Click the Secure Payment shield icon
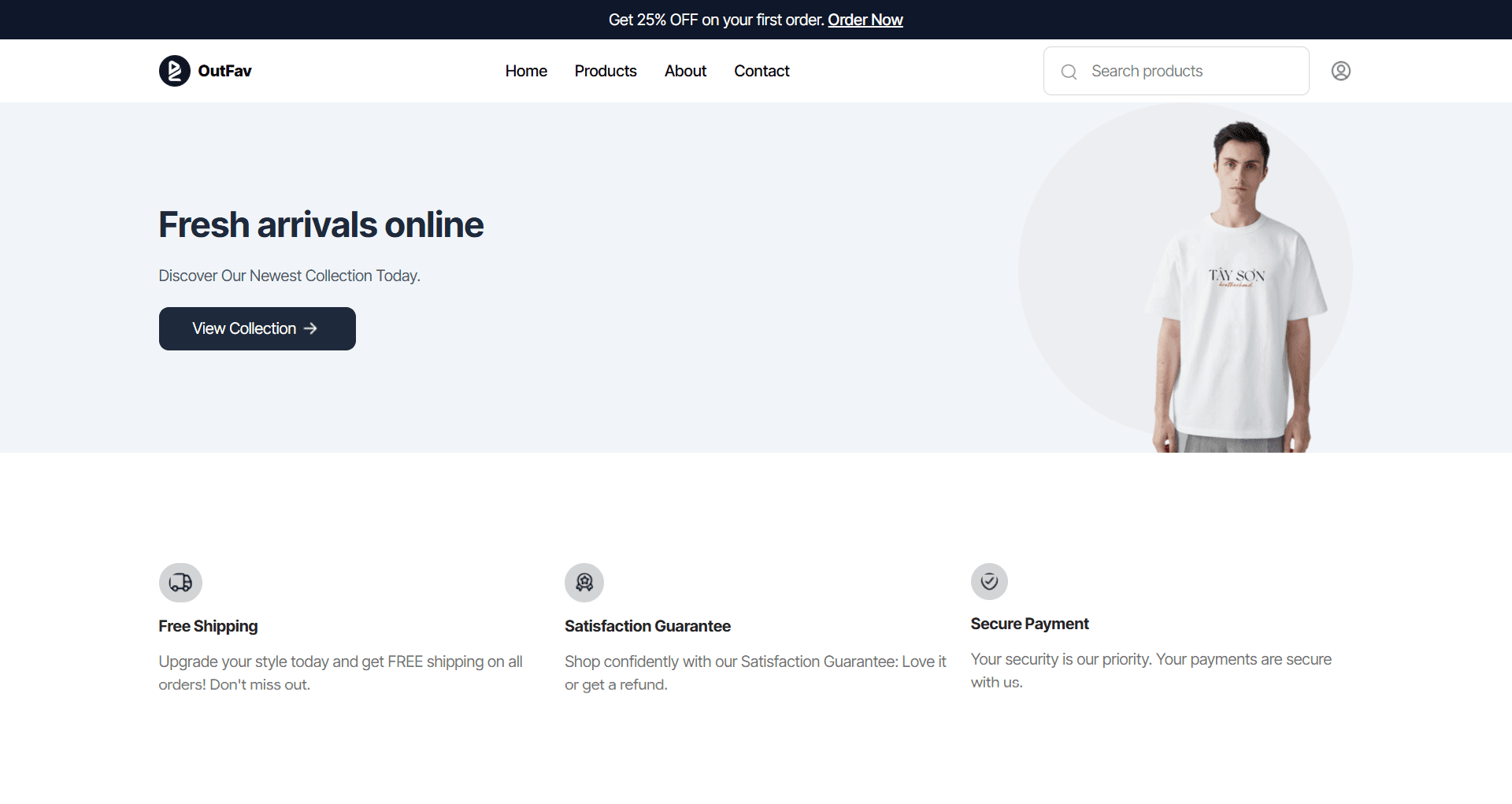The image size is (1512, 804). 989,581
